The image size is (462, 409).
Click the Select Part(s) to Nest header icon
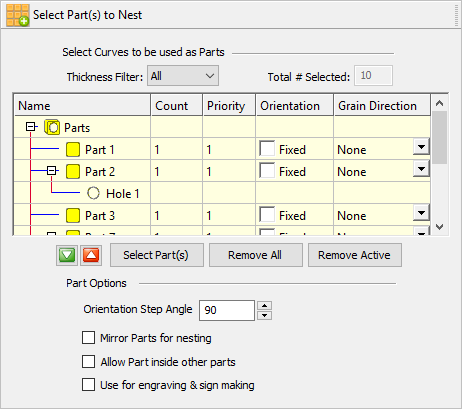pos(18,15)
